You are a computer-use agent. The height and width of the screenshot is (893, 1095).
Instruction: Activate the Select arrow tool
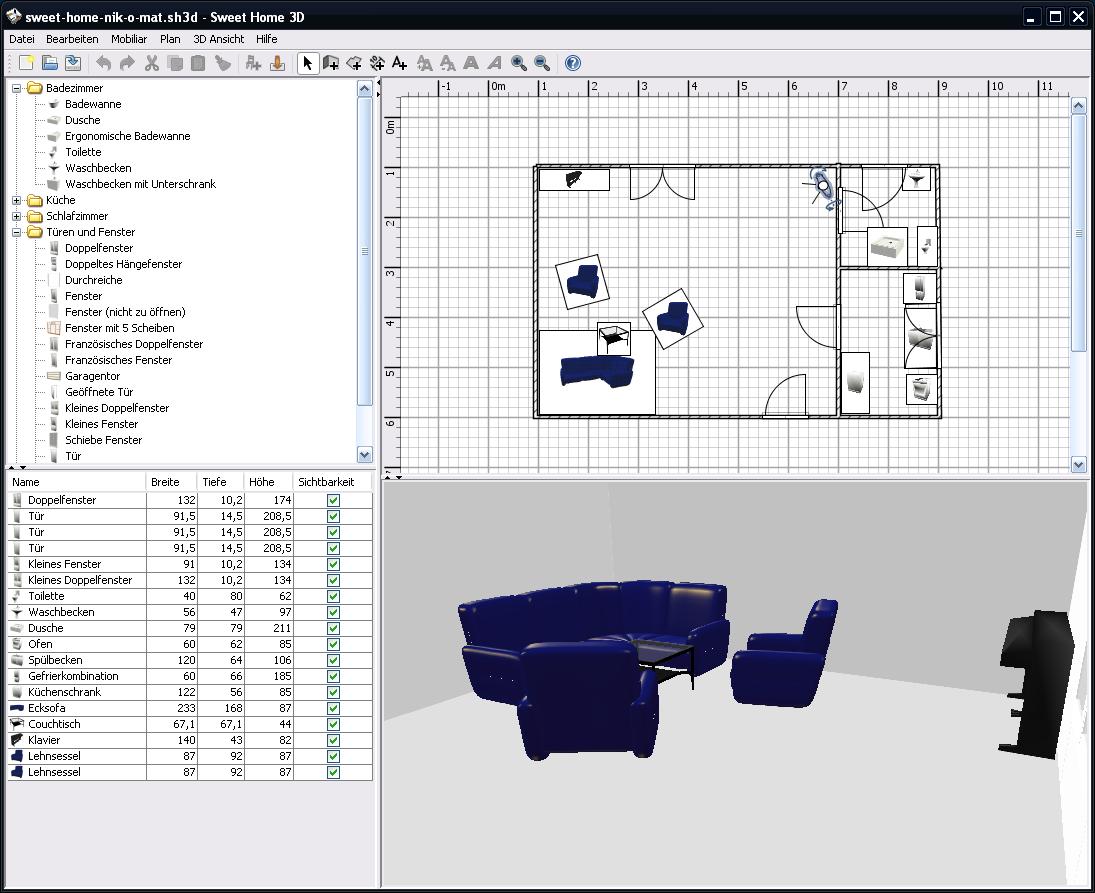click(x=307, y=63)
